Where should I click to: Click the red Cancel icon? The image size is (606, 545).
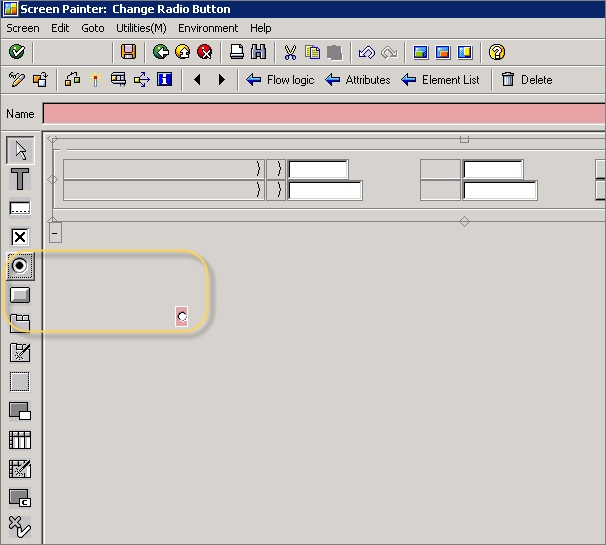204,51
